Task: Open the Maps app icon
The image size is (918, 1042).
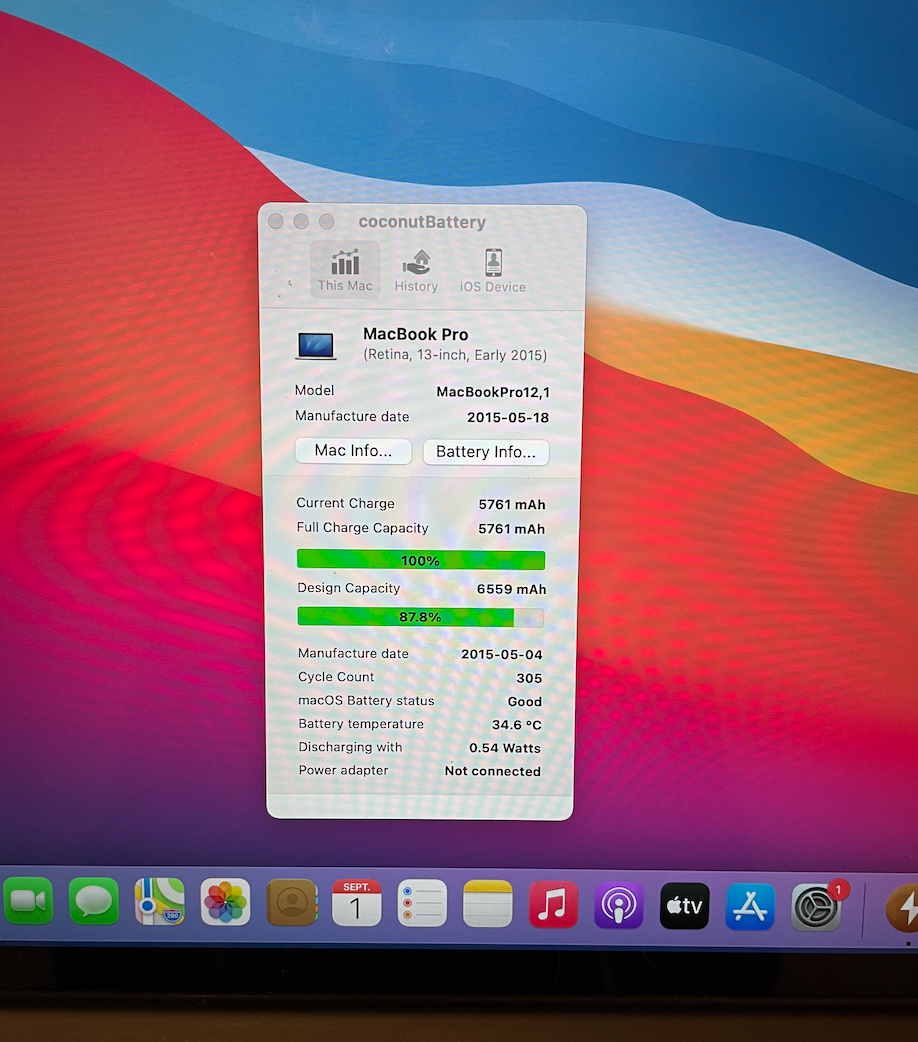Action: click(160, 903)
